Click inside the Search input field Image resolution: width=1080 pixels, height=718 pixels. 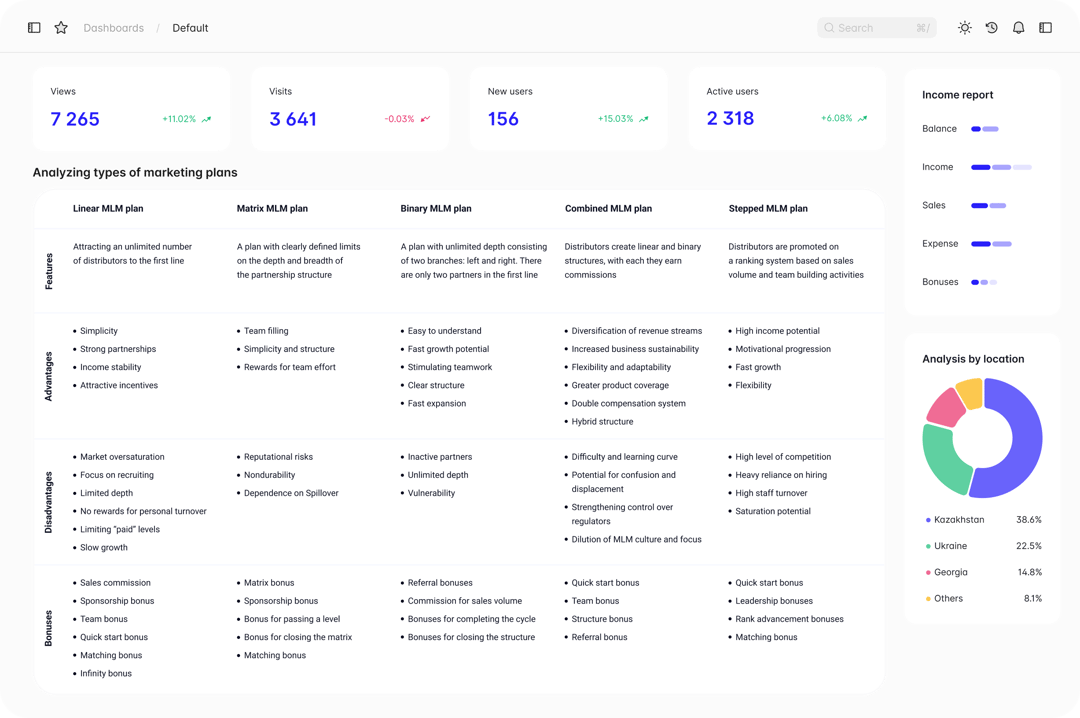click(x=875, y=27)
